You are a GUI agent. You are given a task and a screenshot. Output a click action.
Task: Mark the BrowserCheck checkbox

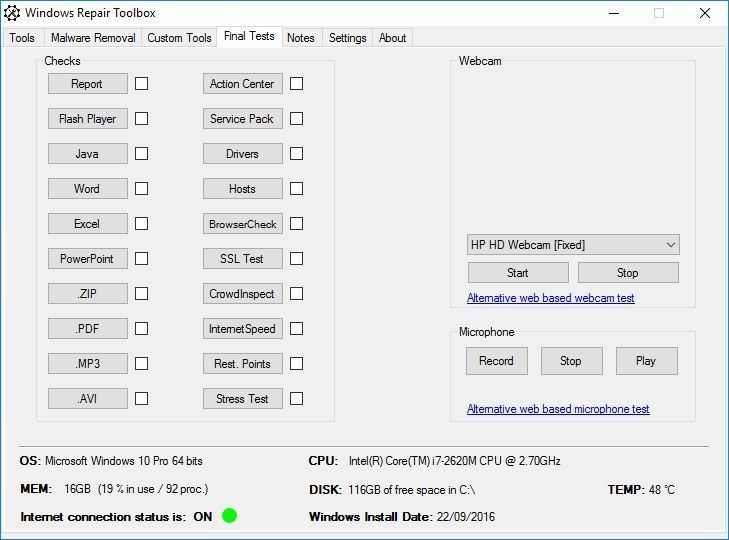(x=296, y=224)
